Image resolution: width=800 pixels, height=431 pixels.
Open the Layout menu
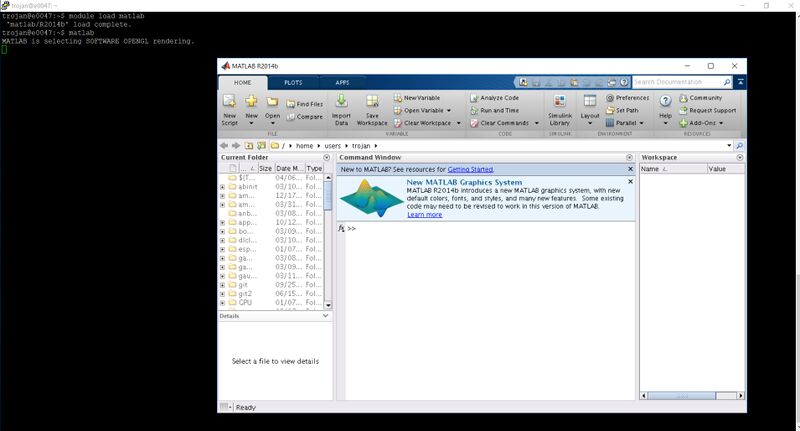click(x=590, y=110)
